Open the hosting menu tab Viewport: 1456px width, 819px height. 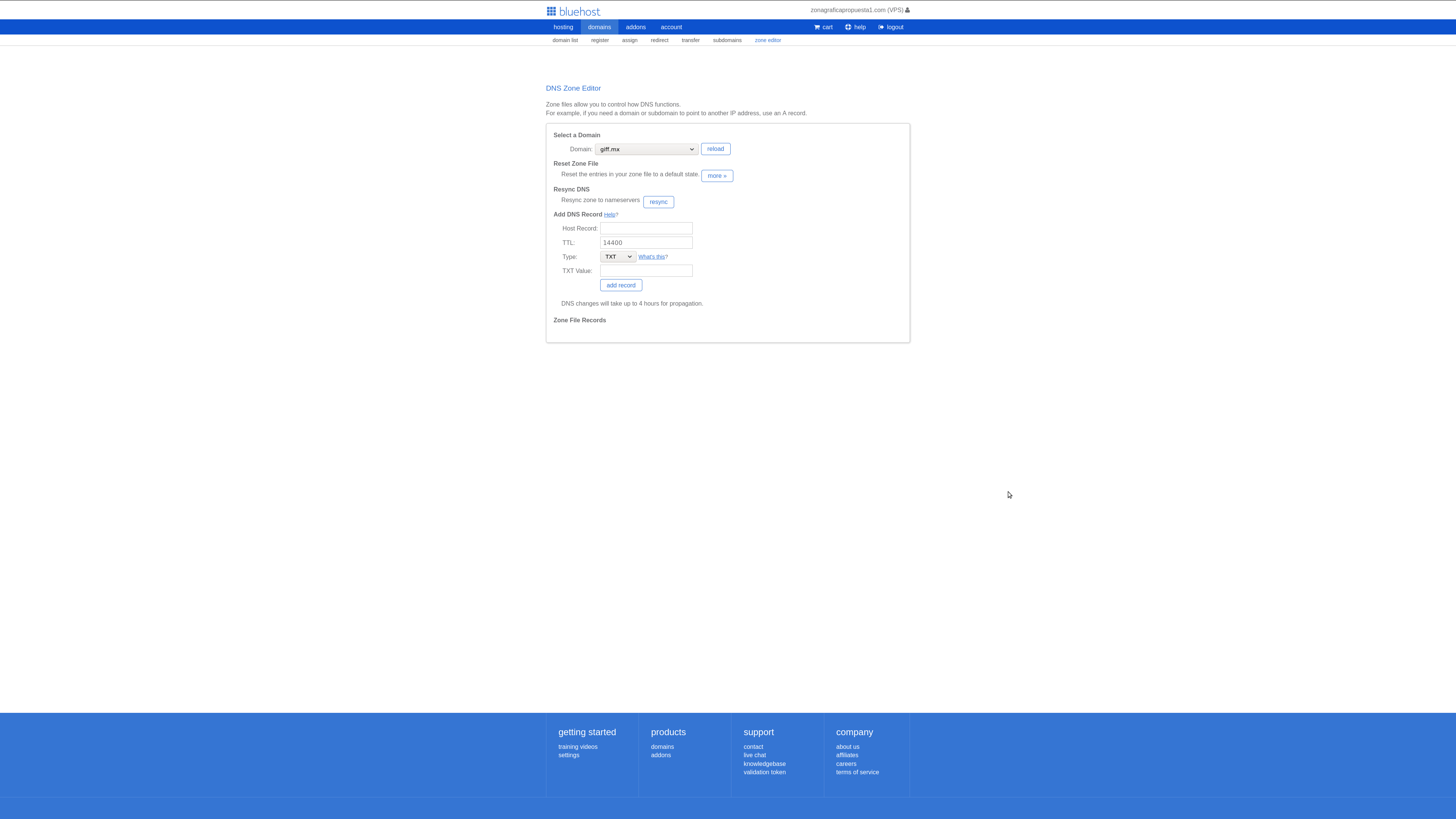pos(563,27)
